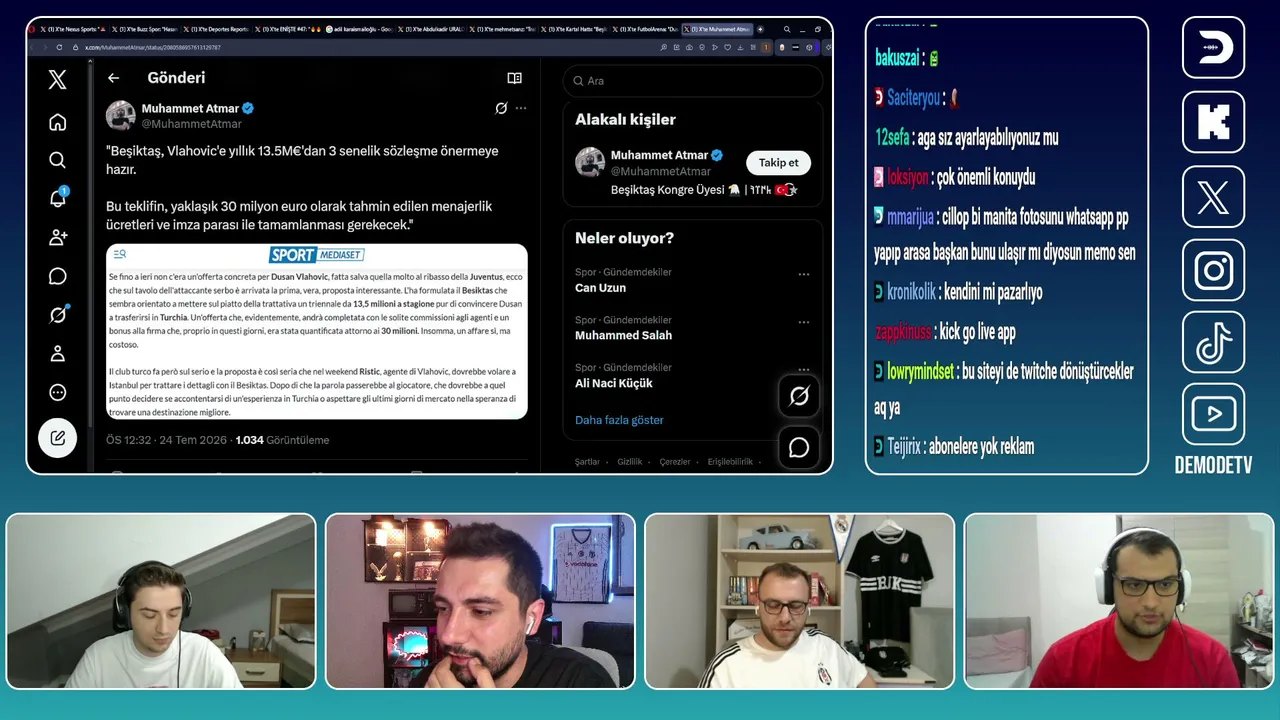The image size is (1280, 720).
Task: Click the username loksiyon in chat
Action: tap(908, 178)
